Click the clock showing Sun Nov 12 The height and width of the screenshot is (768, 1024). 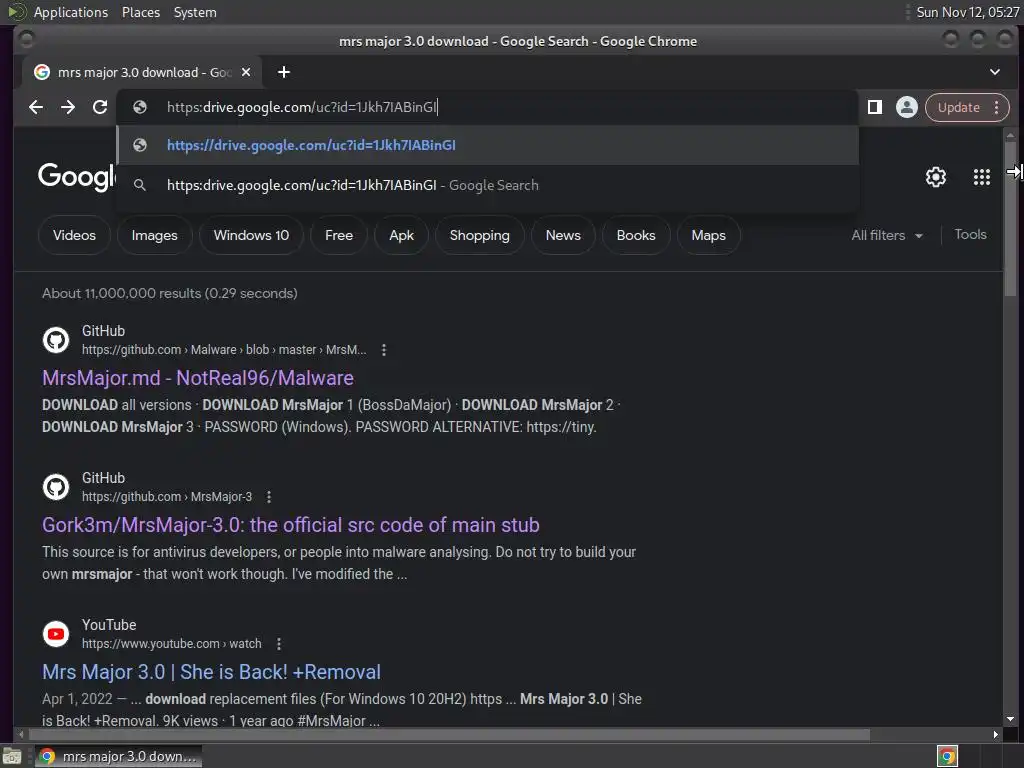point(967,12)
